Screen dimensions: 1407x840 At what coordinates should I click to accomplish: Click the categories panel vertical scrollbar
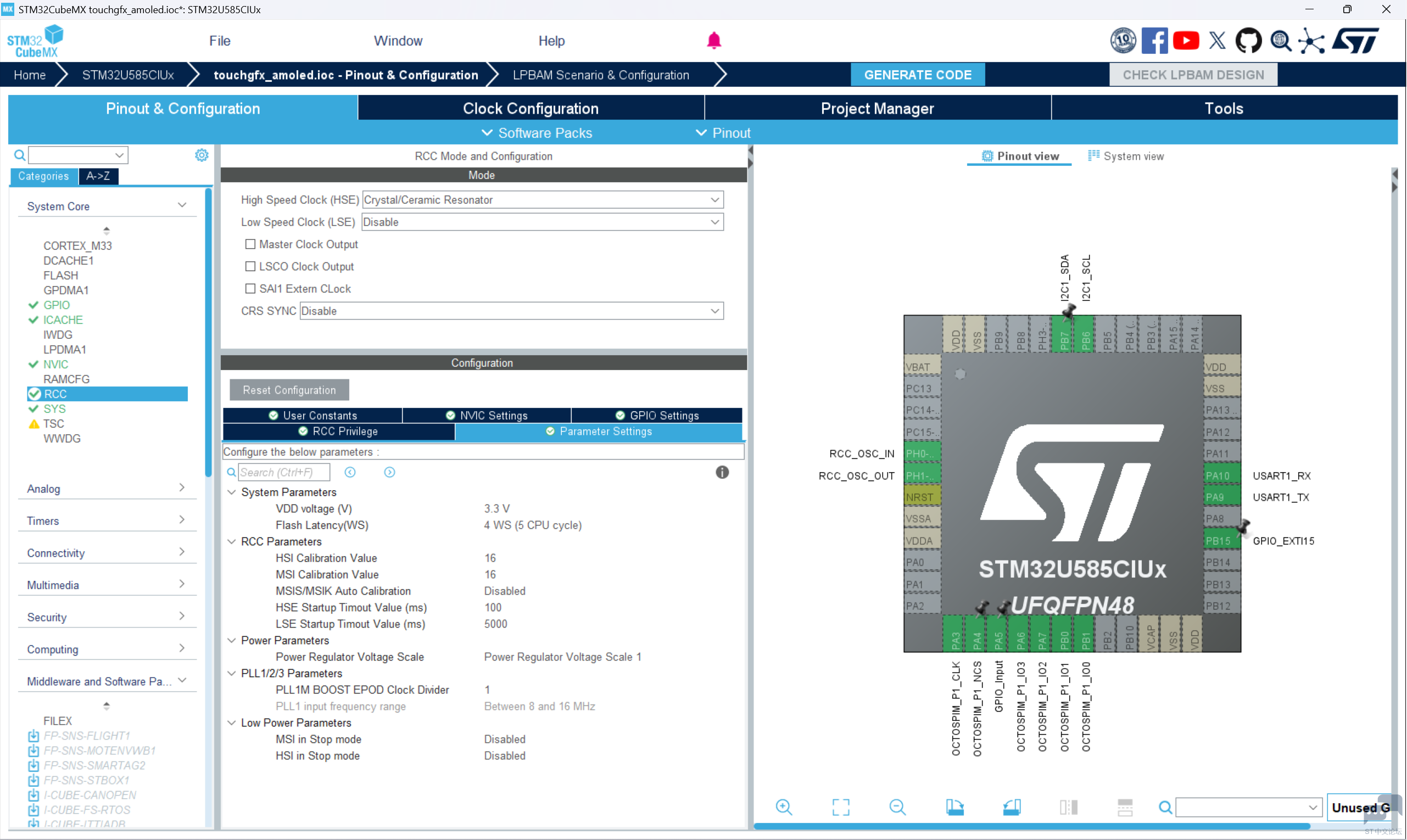click(x=208, y=334)
